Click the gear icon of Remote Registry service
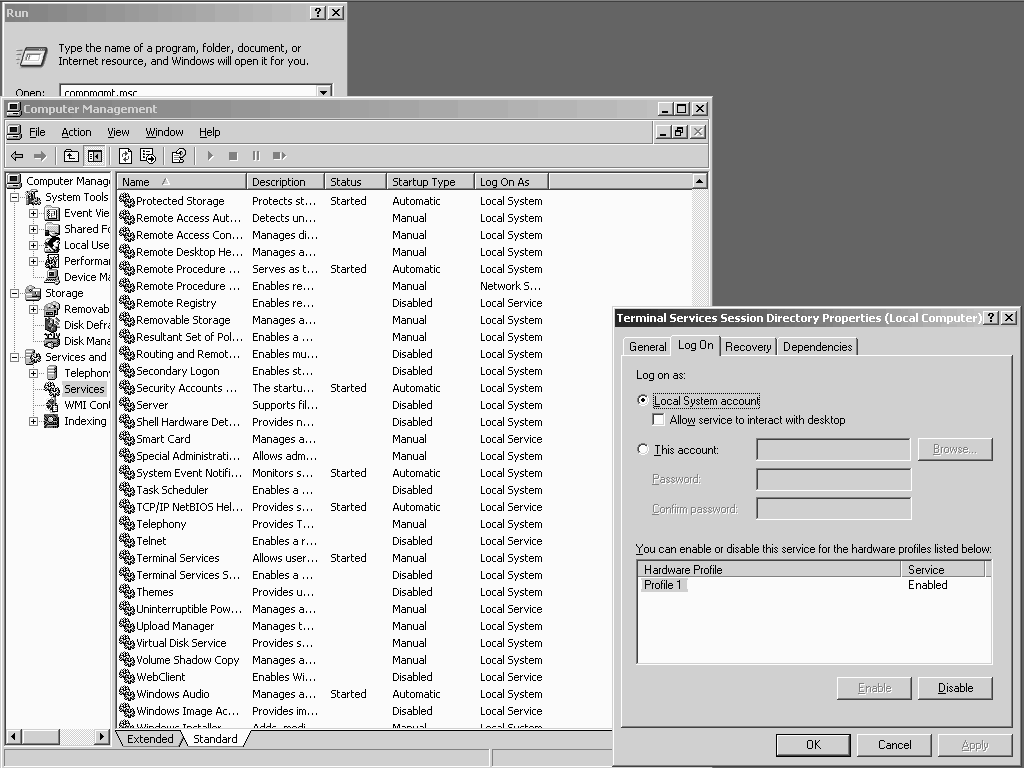The image size is (1024, 768). (x=127, y=303)
